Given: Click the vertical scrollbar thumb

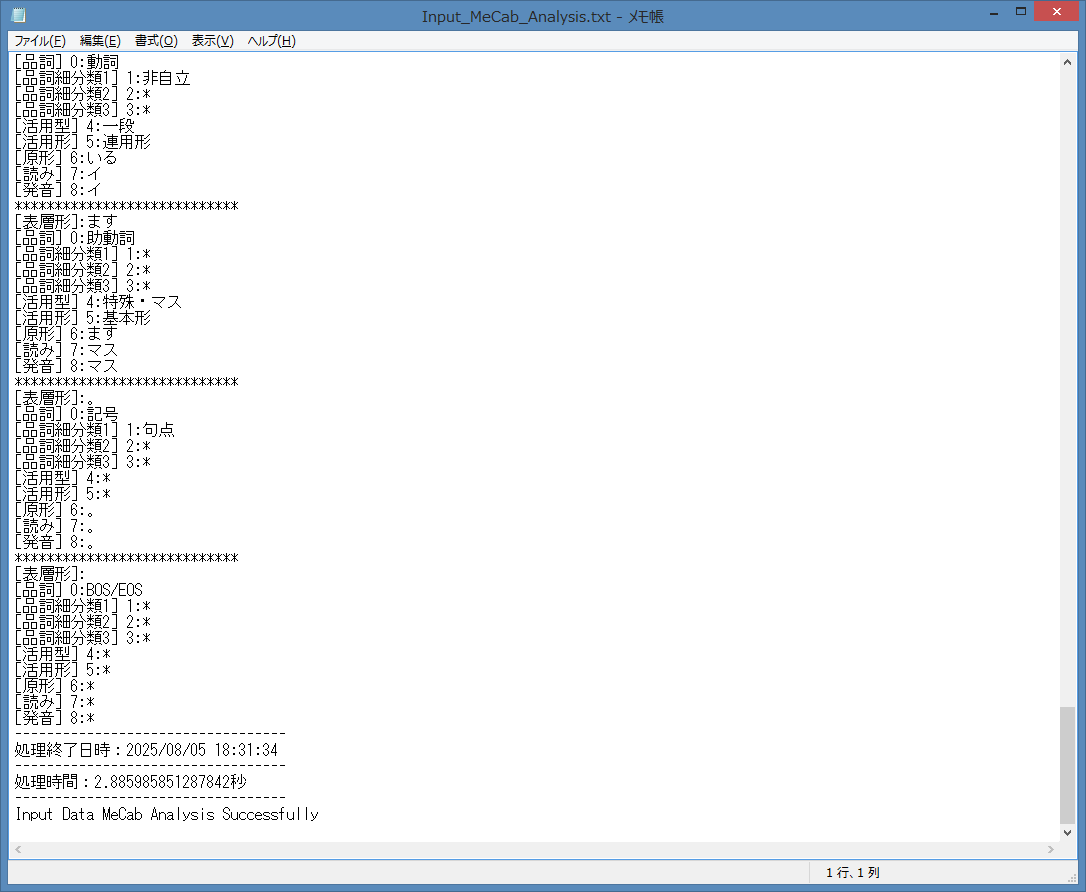Looking at the screenshot, I should click(x=1067, y=763).
